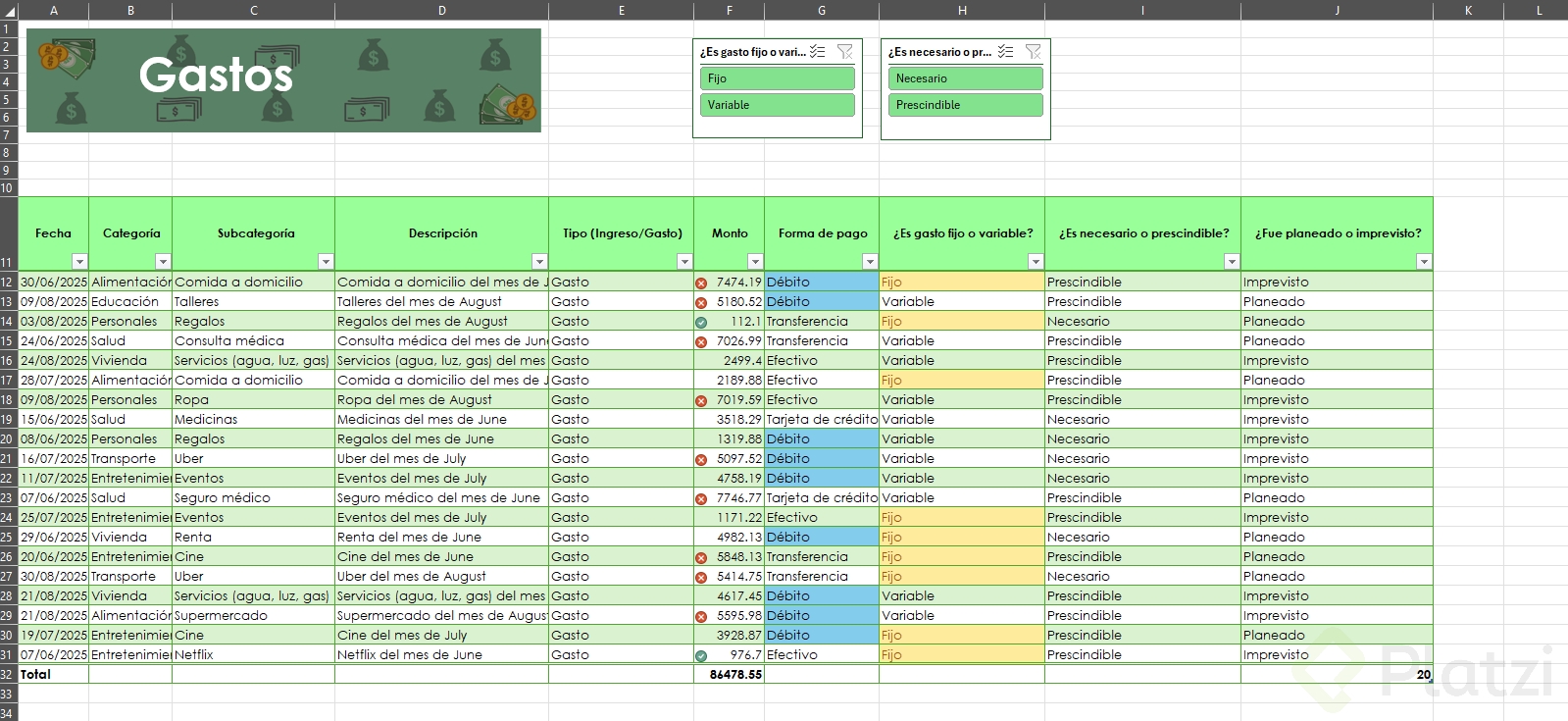Click the 'Netflix del mes de June' cell

(x=441, y=654)
